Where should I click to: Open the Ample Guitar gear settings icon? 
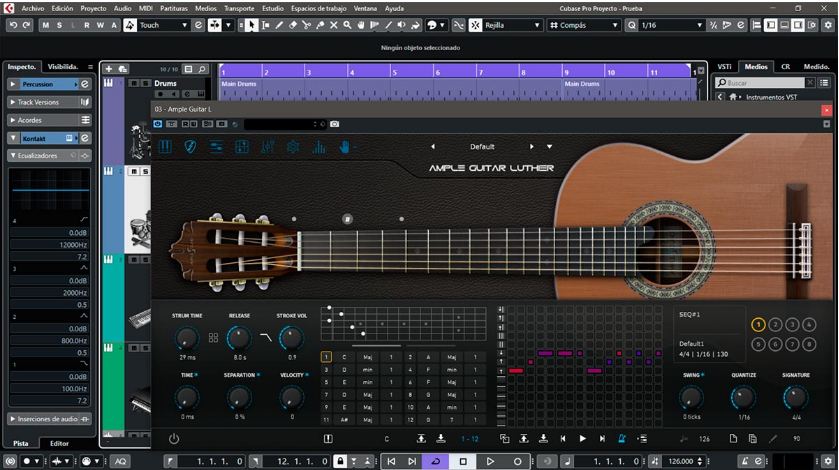[293, 147]
